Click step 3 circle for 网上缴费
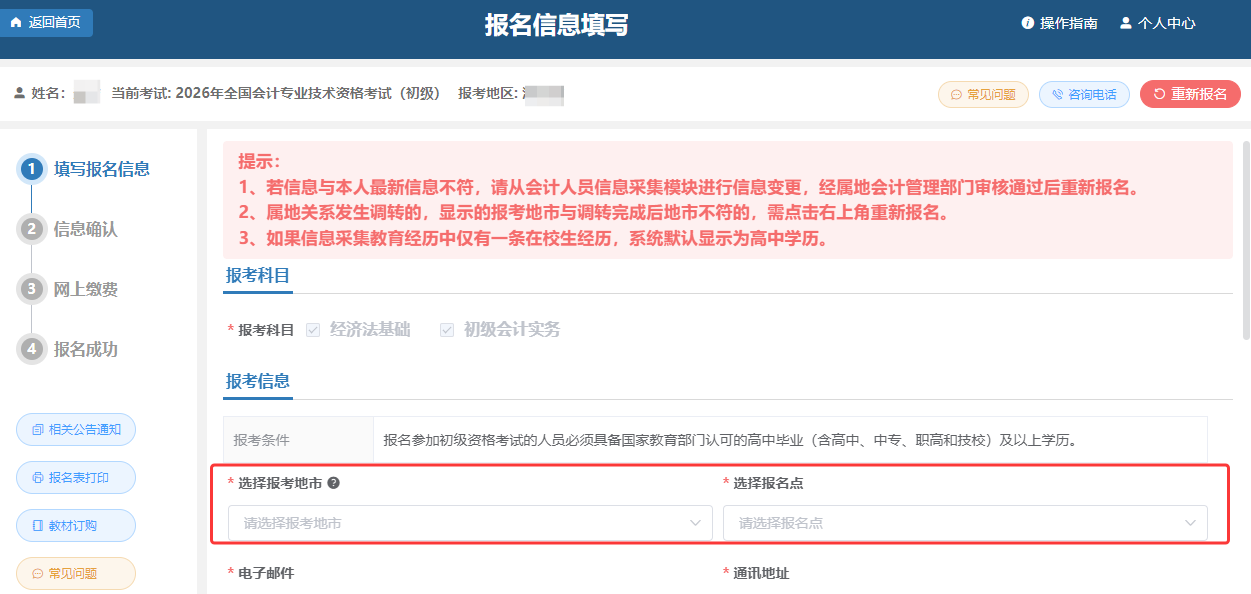1251x594 pixels. pos(32,289)
